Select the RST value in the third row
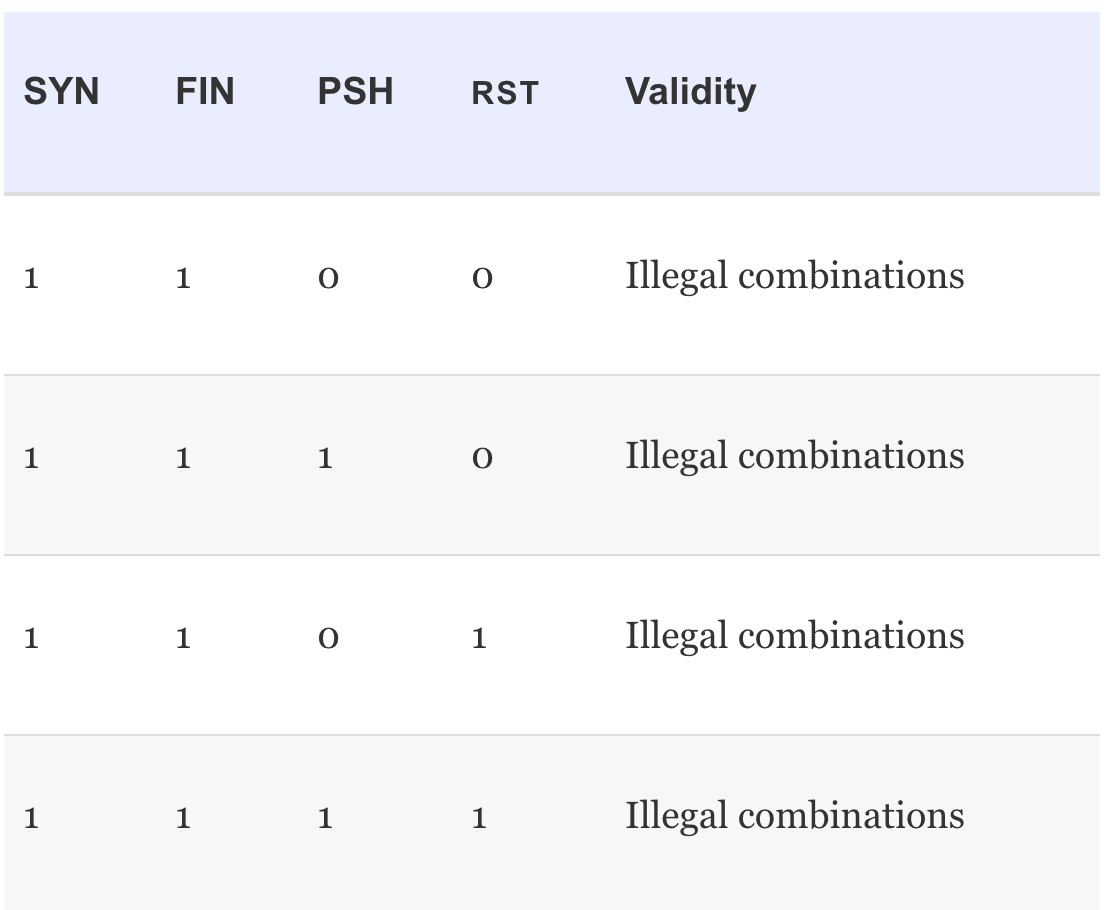The width and height of the screenshot is (1110, 910). (x=479, y=638)
